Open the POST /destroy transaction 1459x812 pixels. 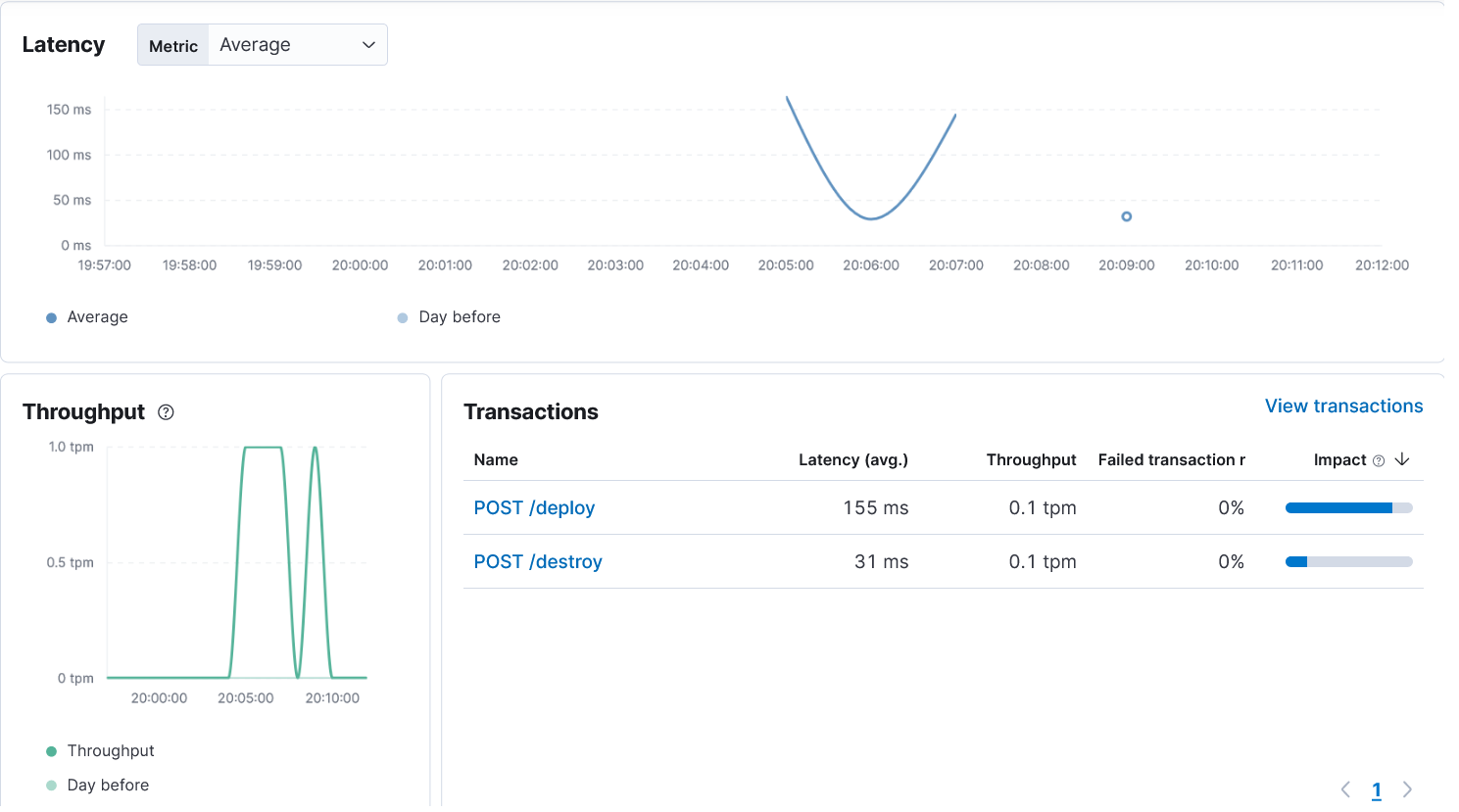[x=538, y=562]
